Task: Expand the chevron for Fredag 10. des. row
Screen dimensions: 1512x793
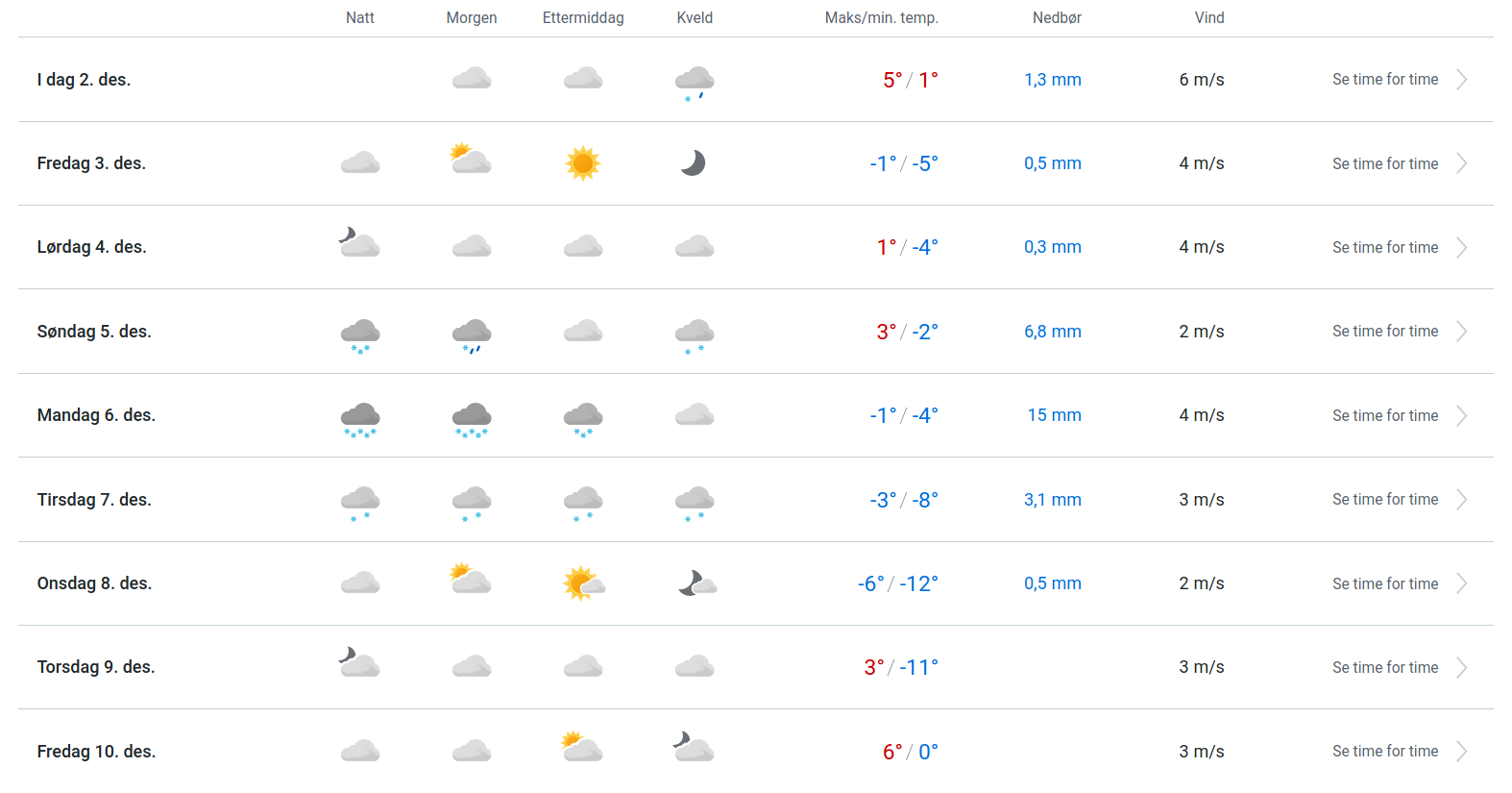Action: click(x=1461, y=752)
